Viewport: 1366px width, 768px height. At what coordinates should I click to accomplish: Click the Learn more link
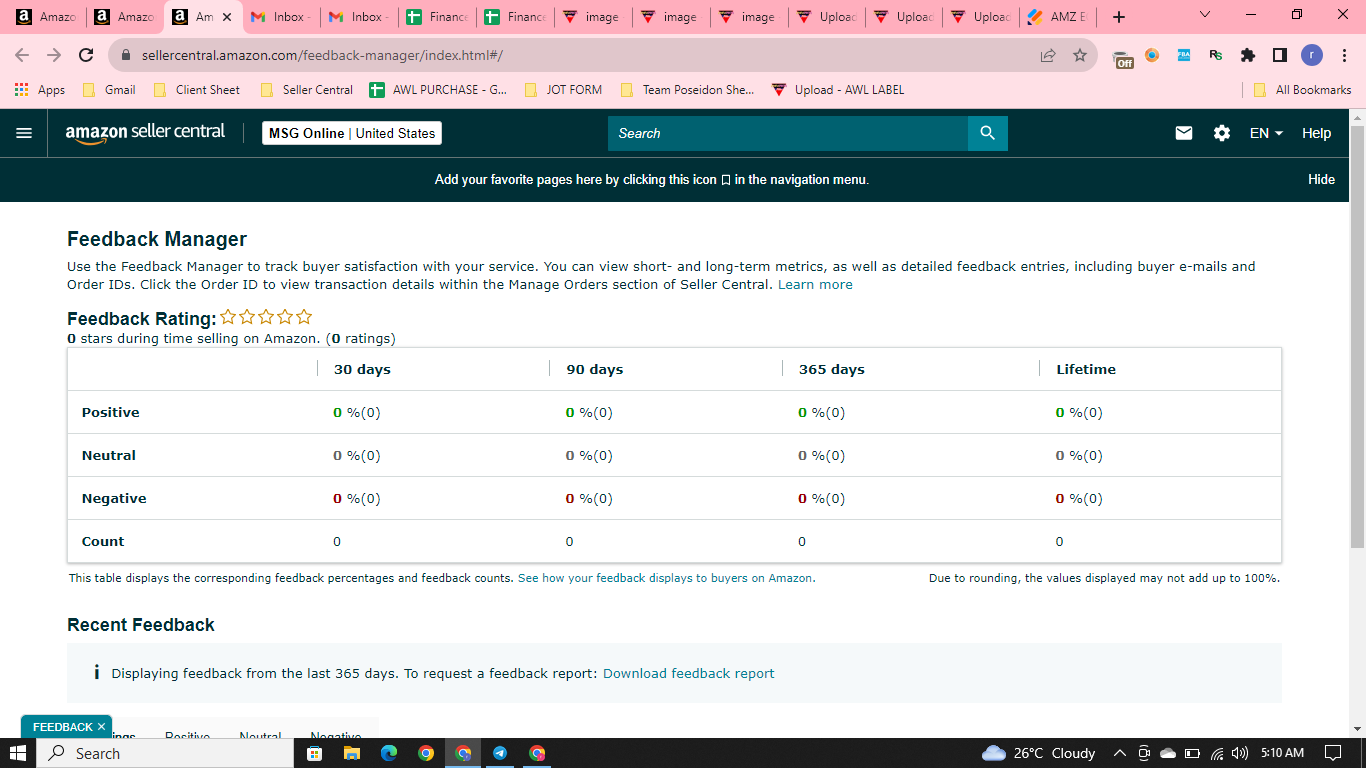pos(815,285)
